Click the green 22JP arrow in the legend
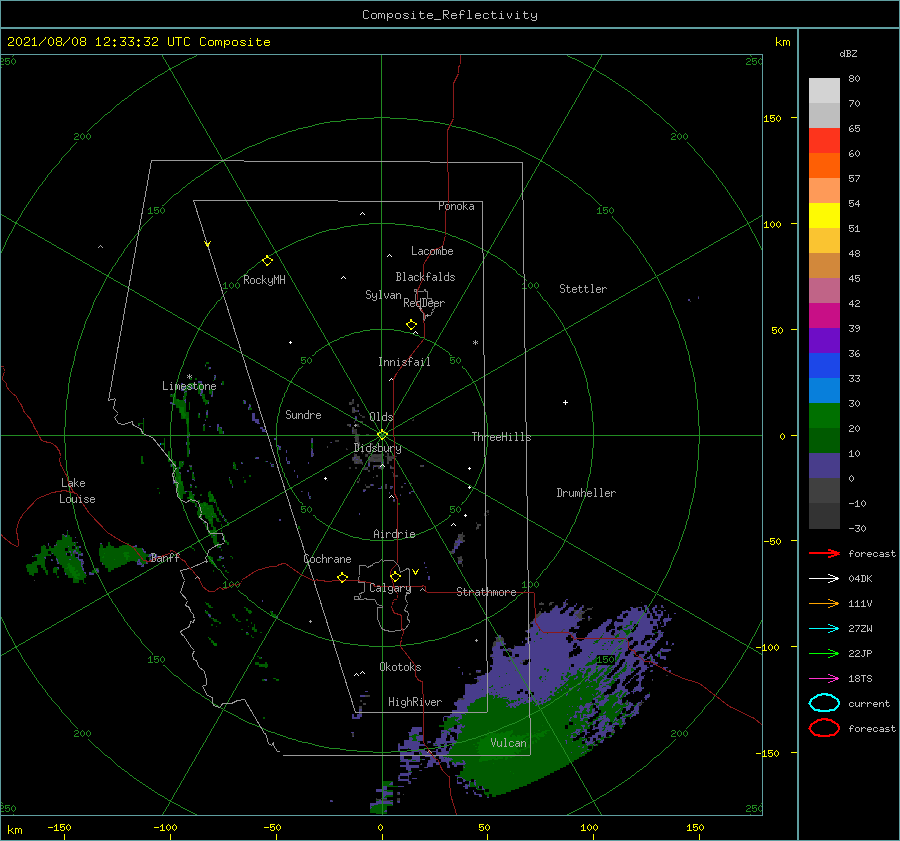Image resolution: width=900 pixels, height=841 pixels. tap(824, 653)
